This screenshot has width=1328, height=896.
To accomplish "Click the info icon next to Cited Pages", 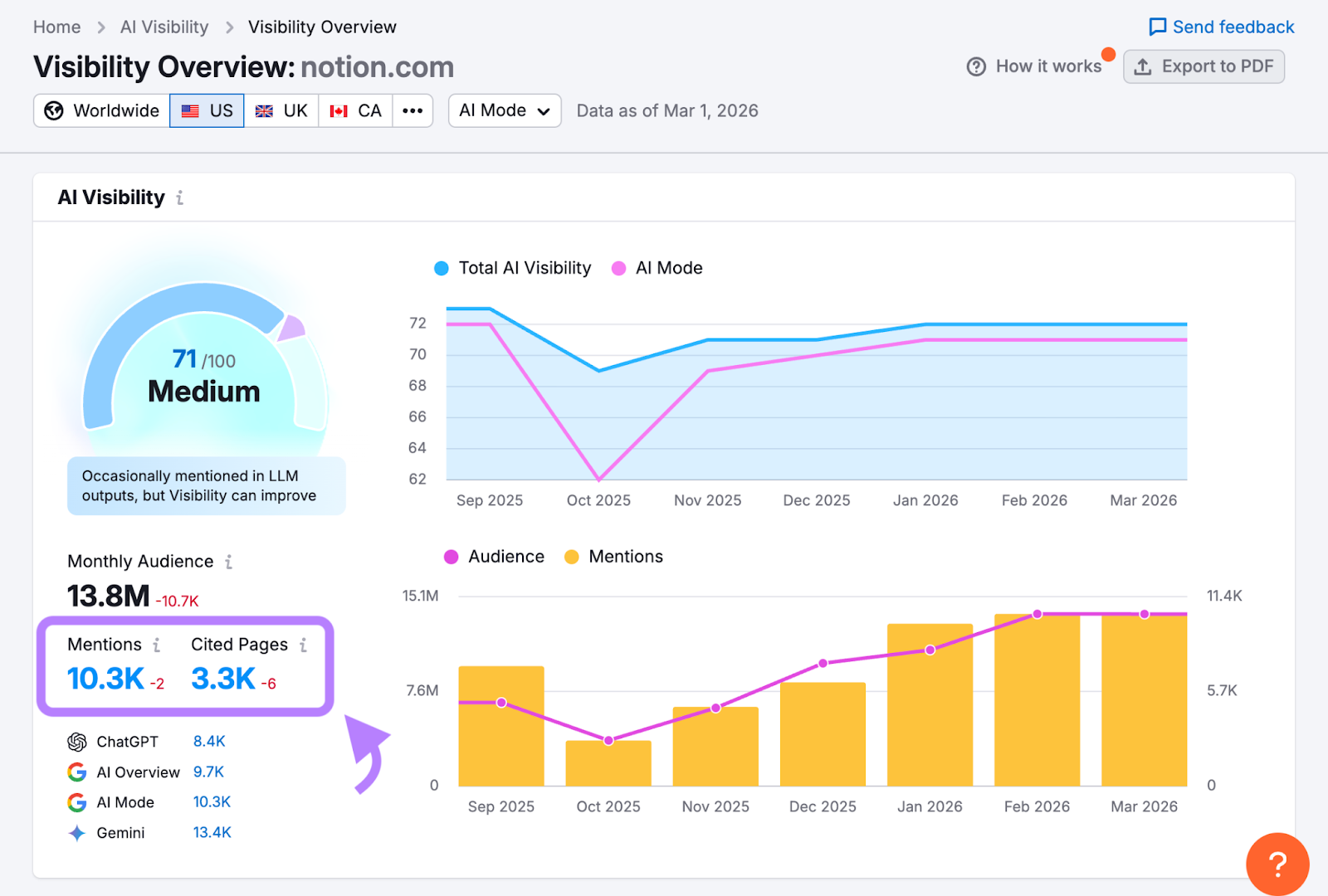I will [302, 645].
